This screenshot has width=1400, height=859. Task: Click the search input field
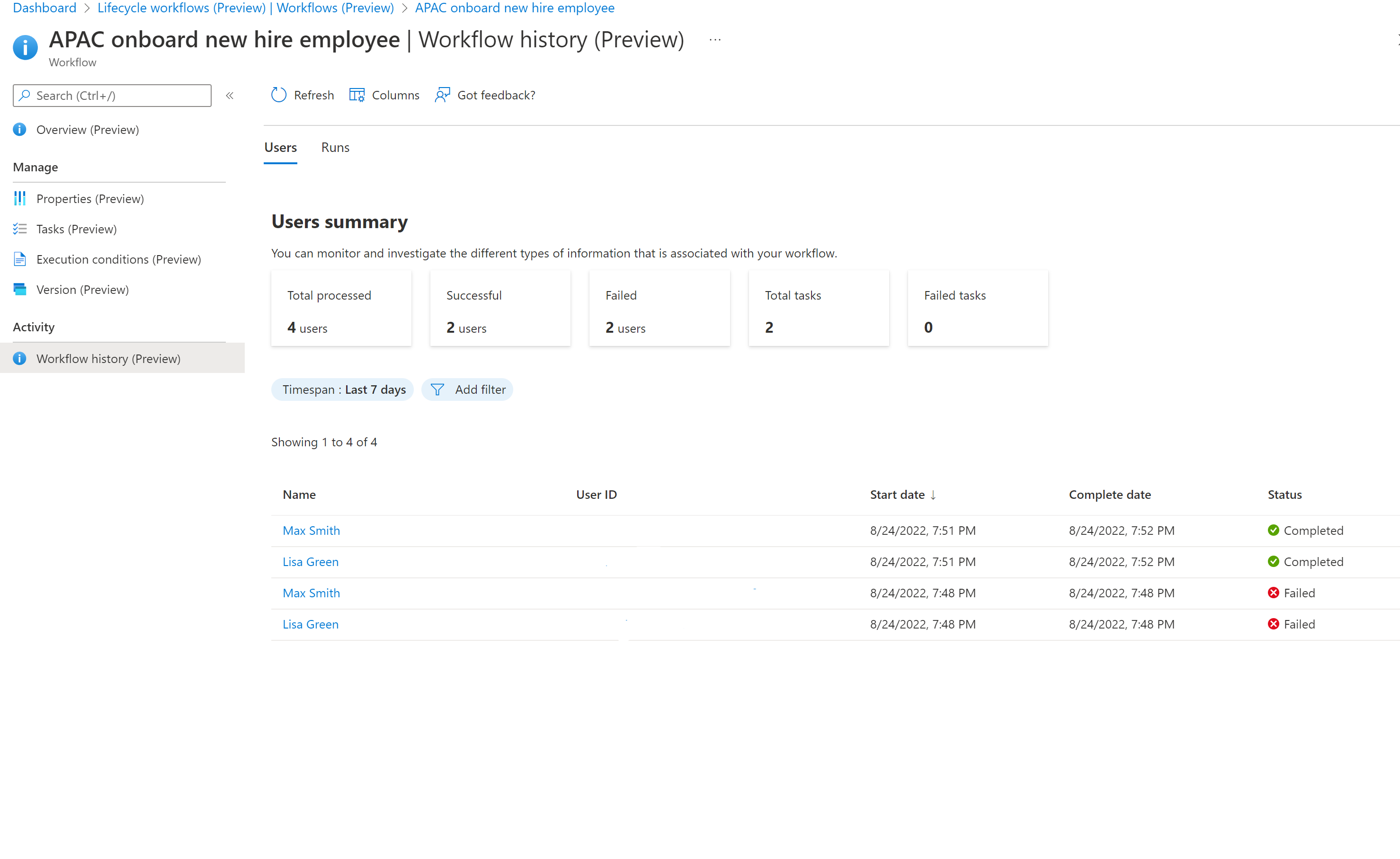pyautogui.click(x=112, y=95)
